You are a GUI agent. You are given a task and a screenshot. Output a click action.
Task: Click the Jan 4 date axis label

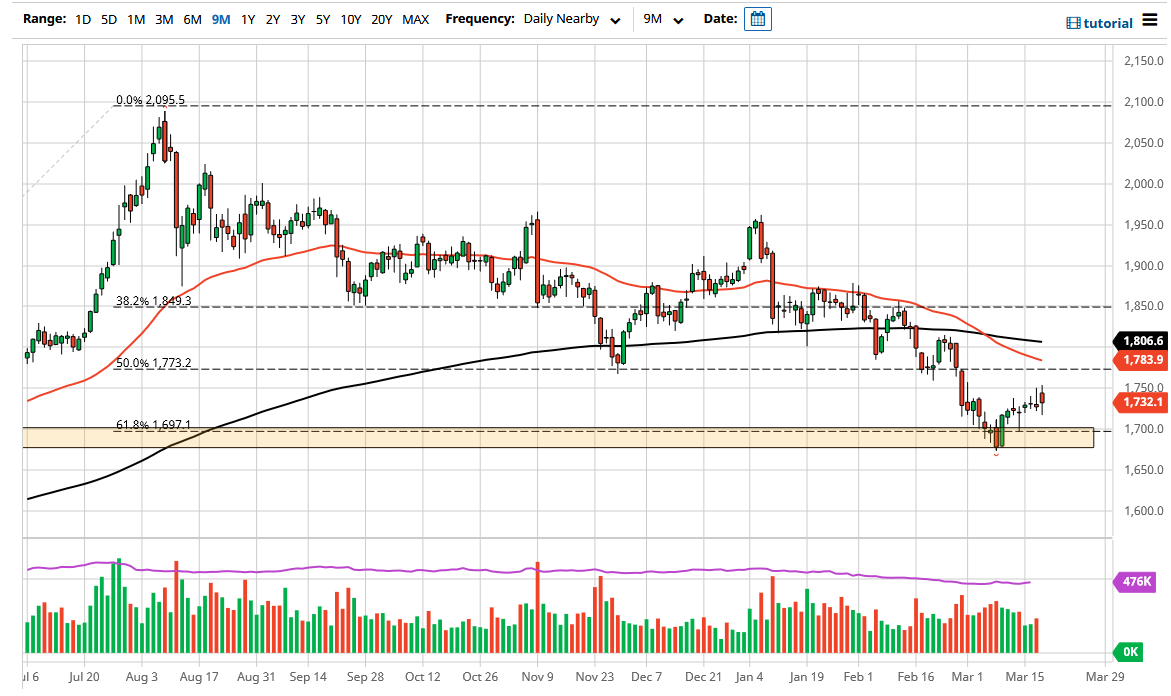pos(749,677)
